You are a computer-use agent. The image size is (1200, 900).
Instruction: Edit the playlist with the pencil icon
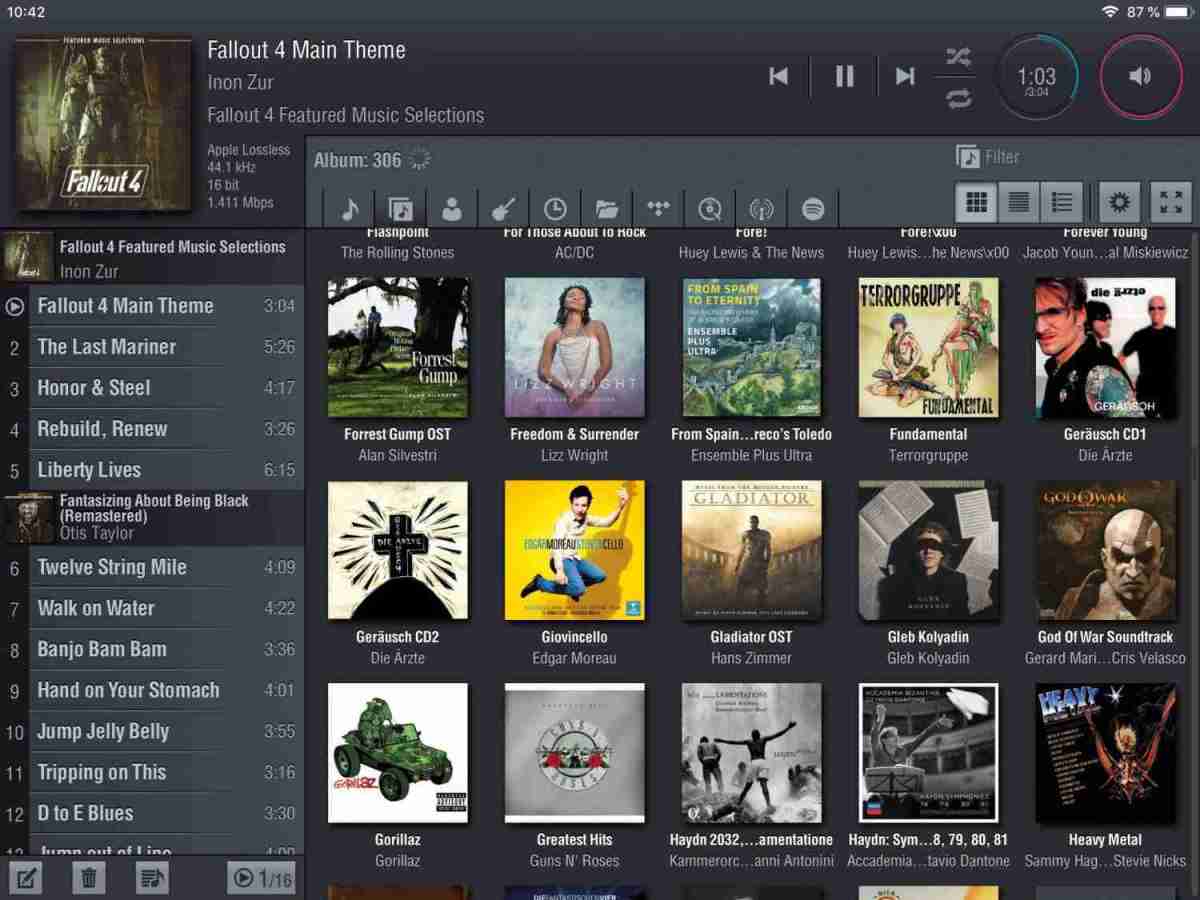[x=28, y=879]
